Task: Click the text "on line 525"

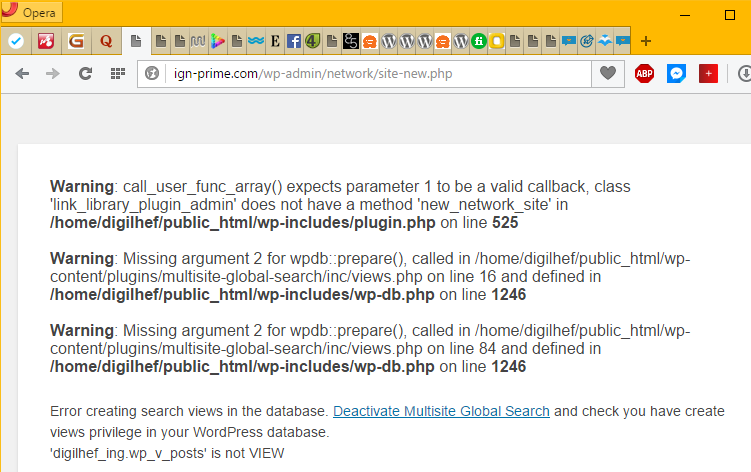Action: point(479,223)
